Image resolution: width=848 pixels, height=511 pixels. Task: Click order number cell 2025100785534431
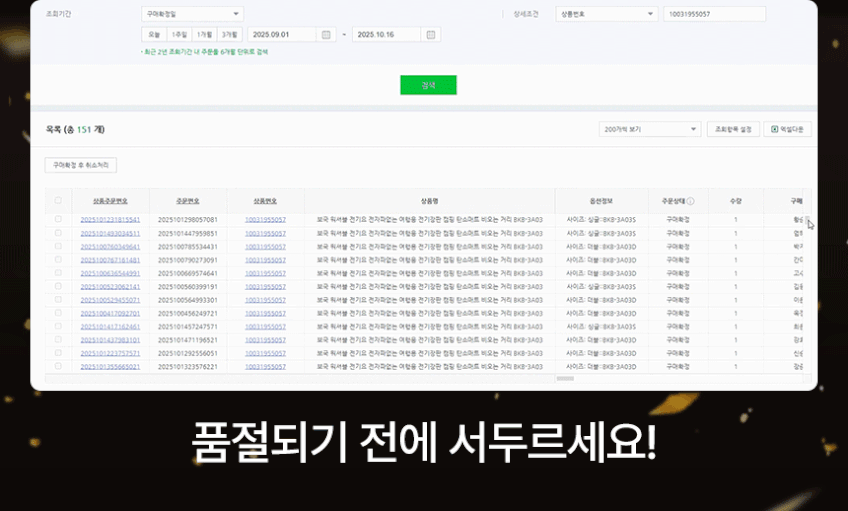click(x=188, y=247)
